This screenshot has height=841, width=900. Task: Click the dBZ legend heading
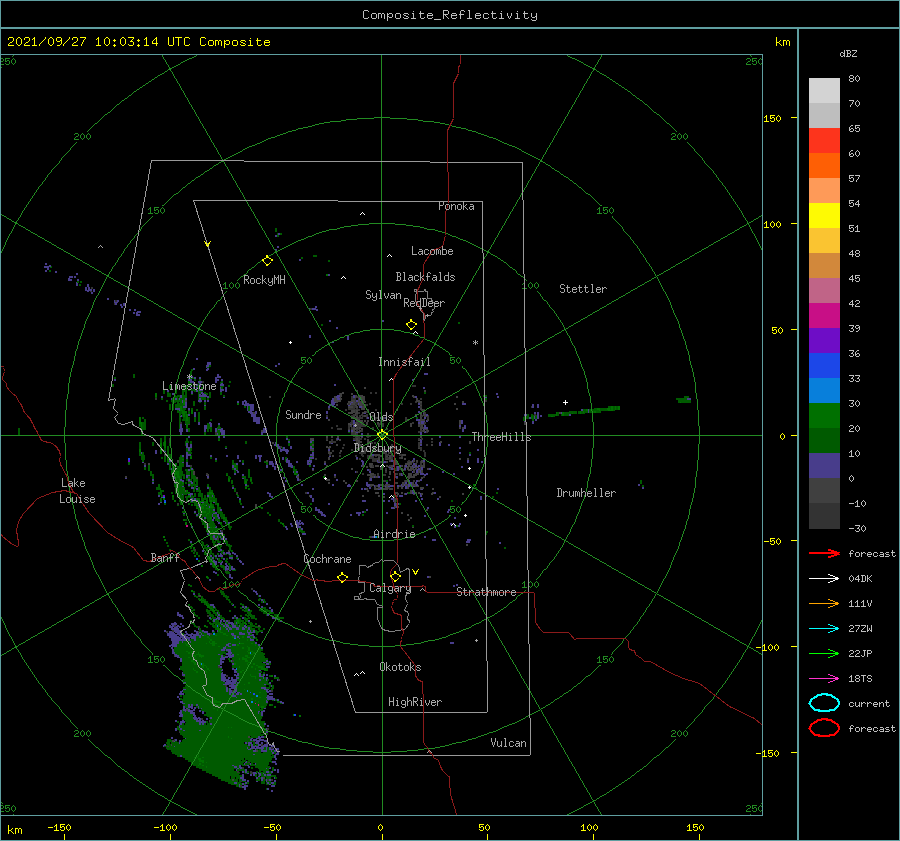[x=848, y=53]
